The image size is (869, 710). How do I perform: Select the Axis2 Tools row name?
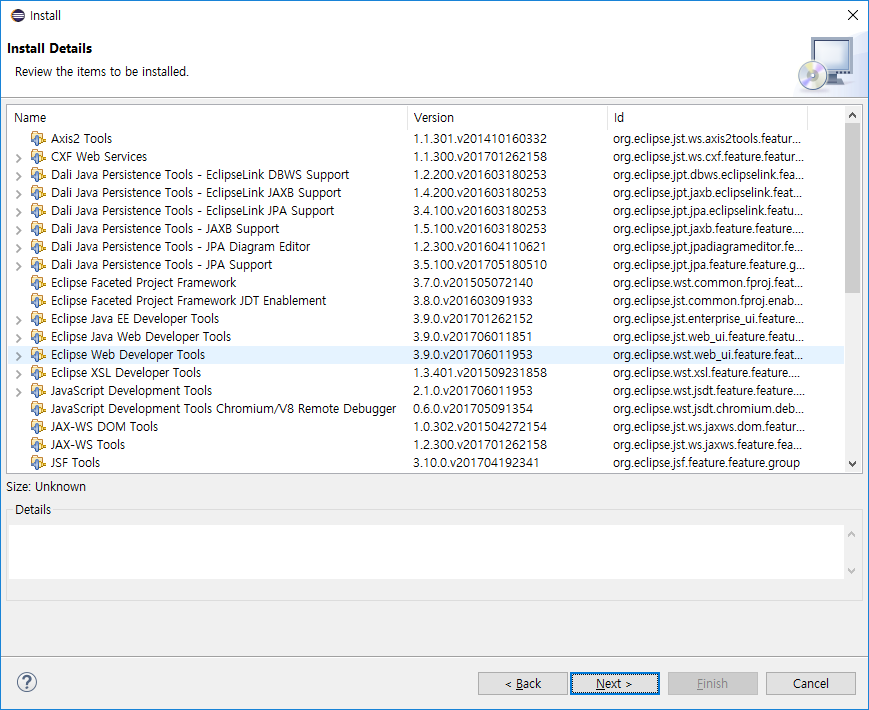(81, 139)
